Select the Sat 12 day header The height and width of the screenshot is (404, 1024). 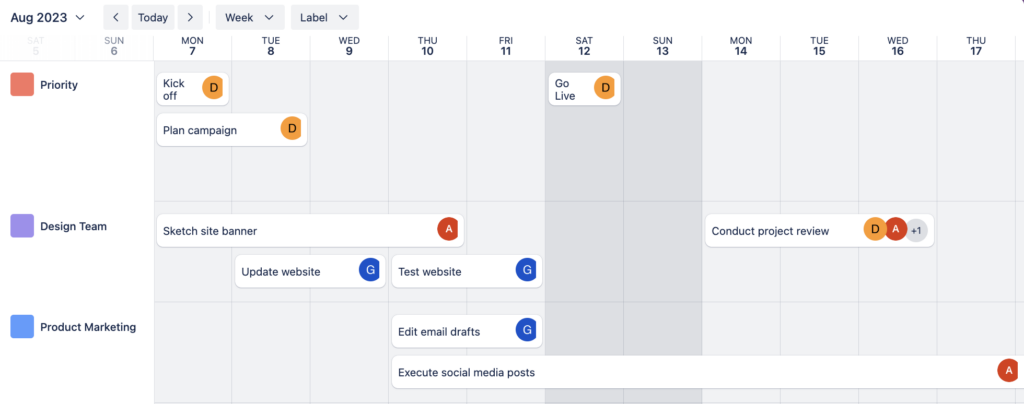pyautogui.click(x=584, y=46)
